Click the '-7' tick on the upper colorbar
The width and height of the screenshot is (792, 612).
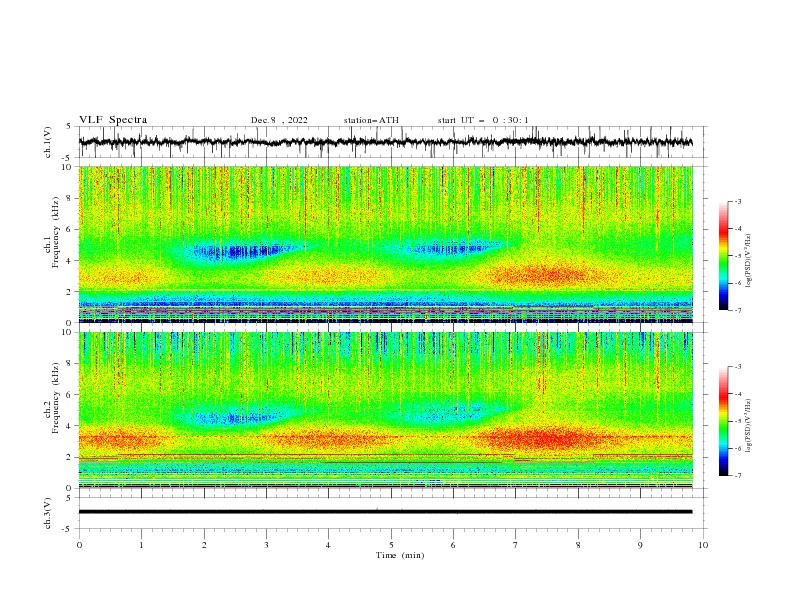tap(737, 310)
